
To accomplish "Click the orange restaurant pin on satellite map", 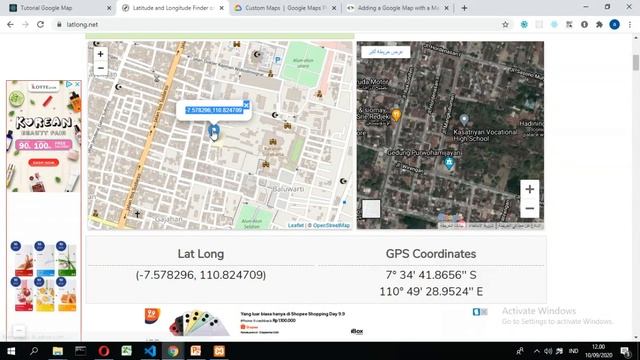I will 396,115.
